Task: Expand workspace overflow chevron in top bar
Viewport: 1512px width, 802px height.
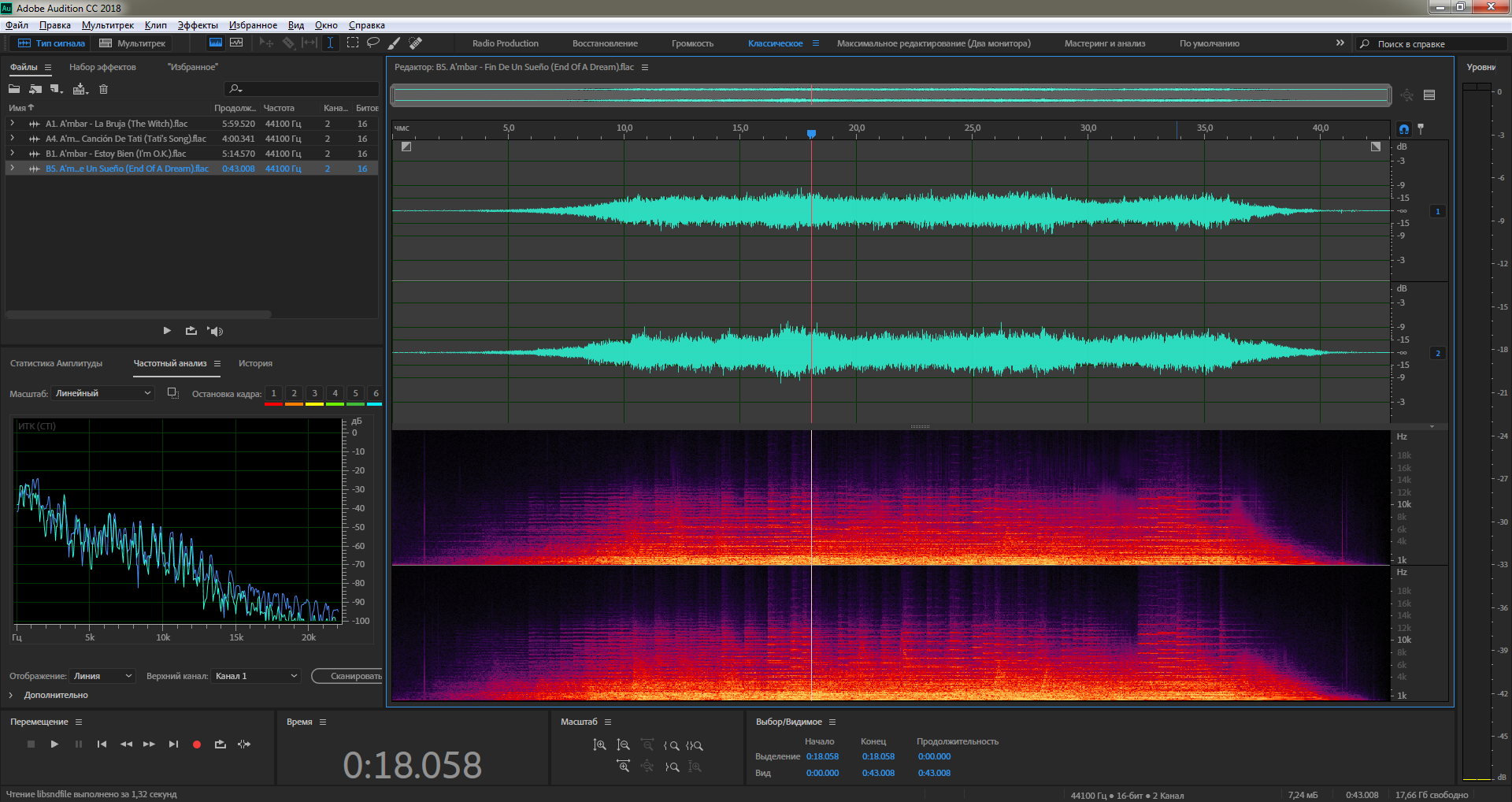Action: tap(1340, 43)
